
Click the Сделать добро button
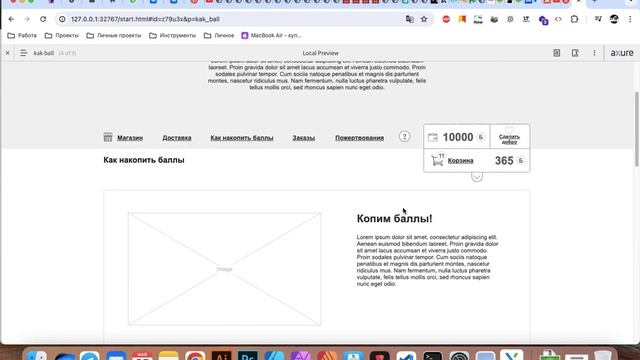(x=509, y=137)
